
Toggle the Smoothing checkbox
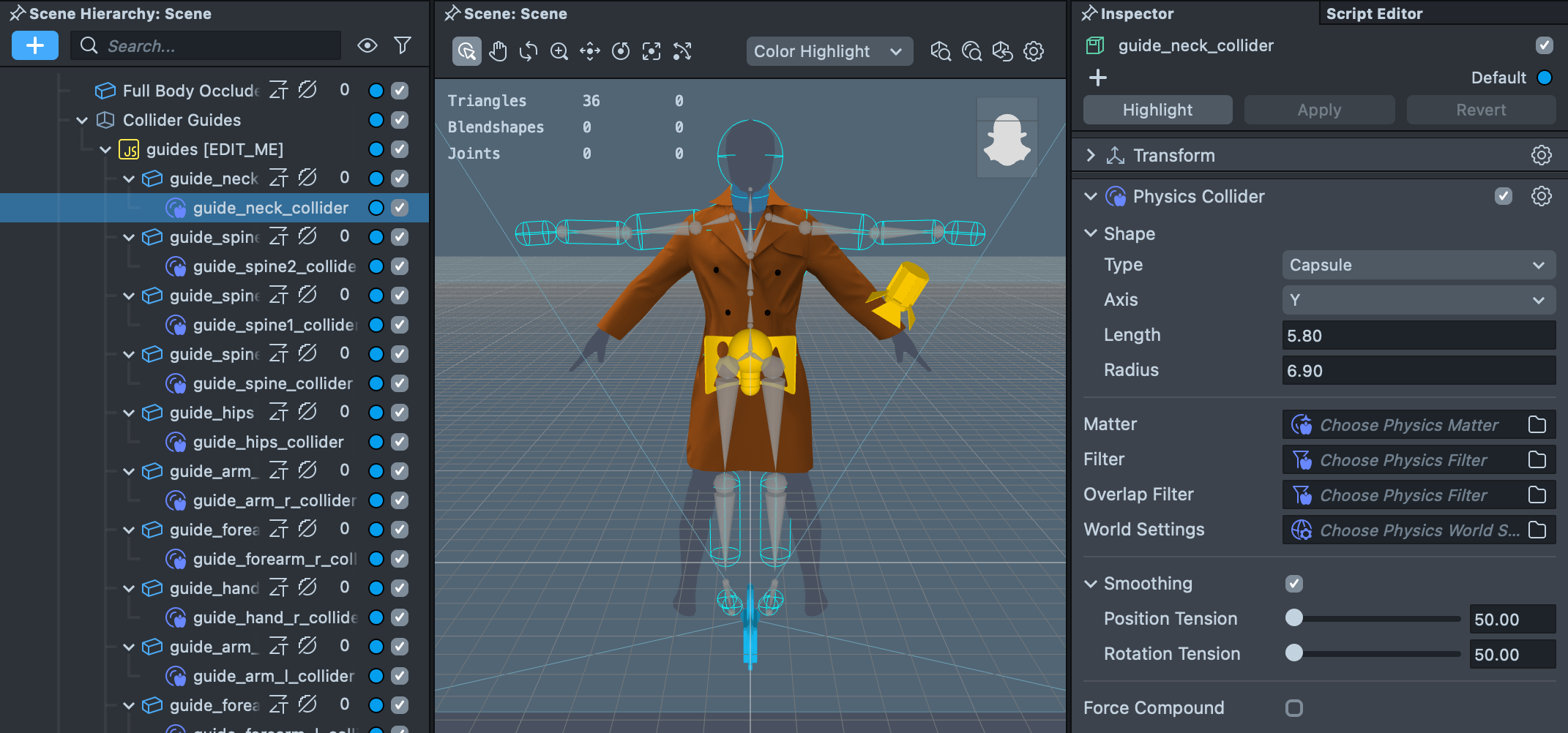click(x=1293, y=584)
